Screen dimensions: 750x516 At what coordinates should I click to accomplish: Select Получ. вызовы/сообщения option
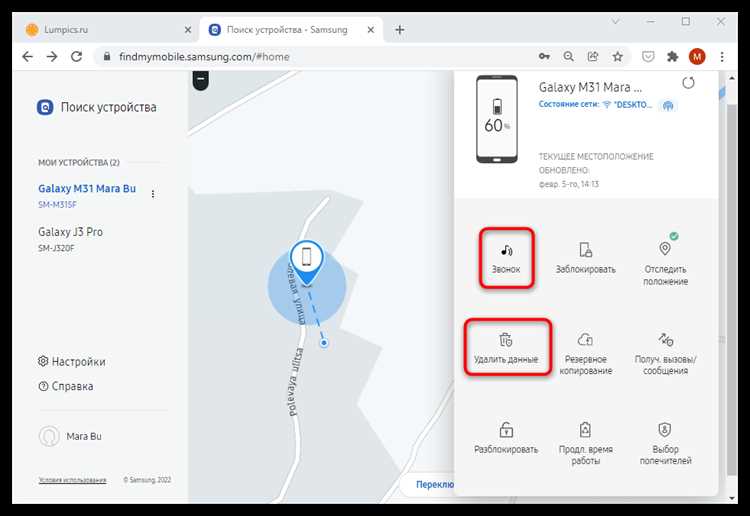(x=665, y=354)
